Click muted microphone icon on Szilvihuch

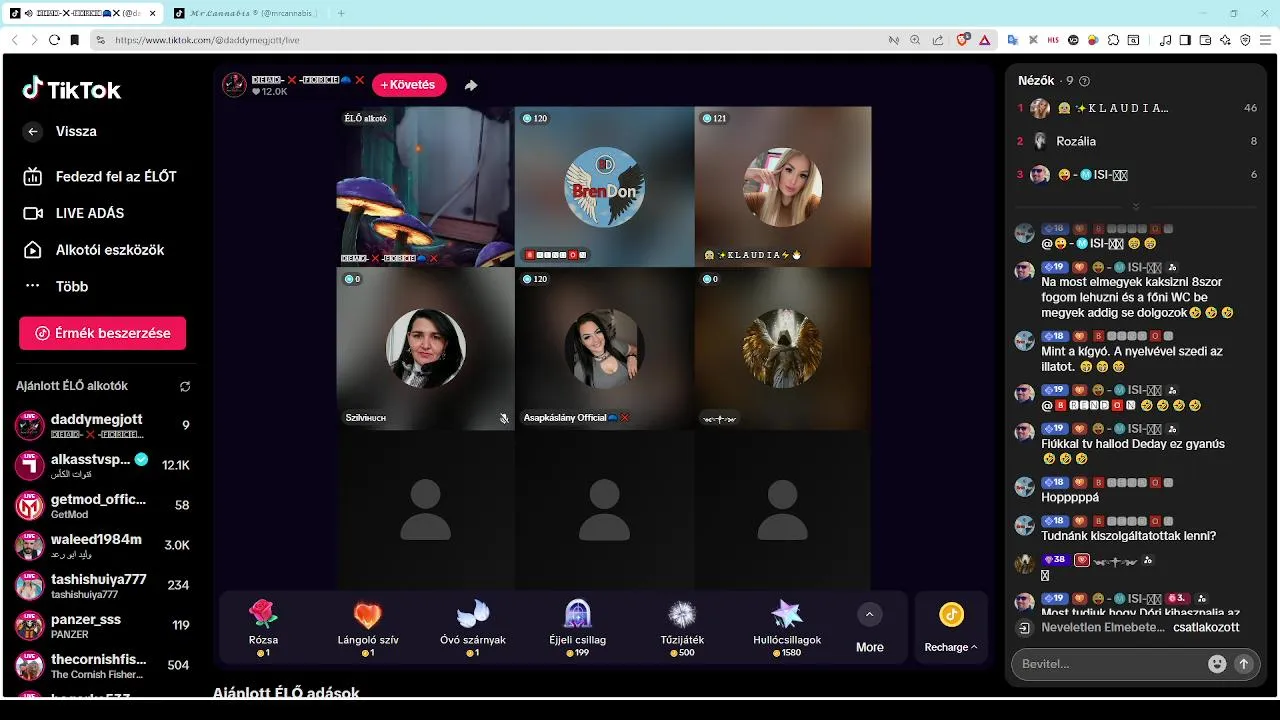coord(504,419)
